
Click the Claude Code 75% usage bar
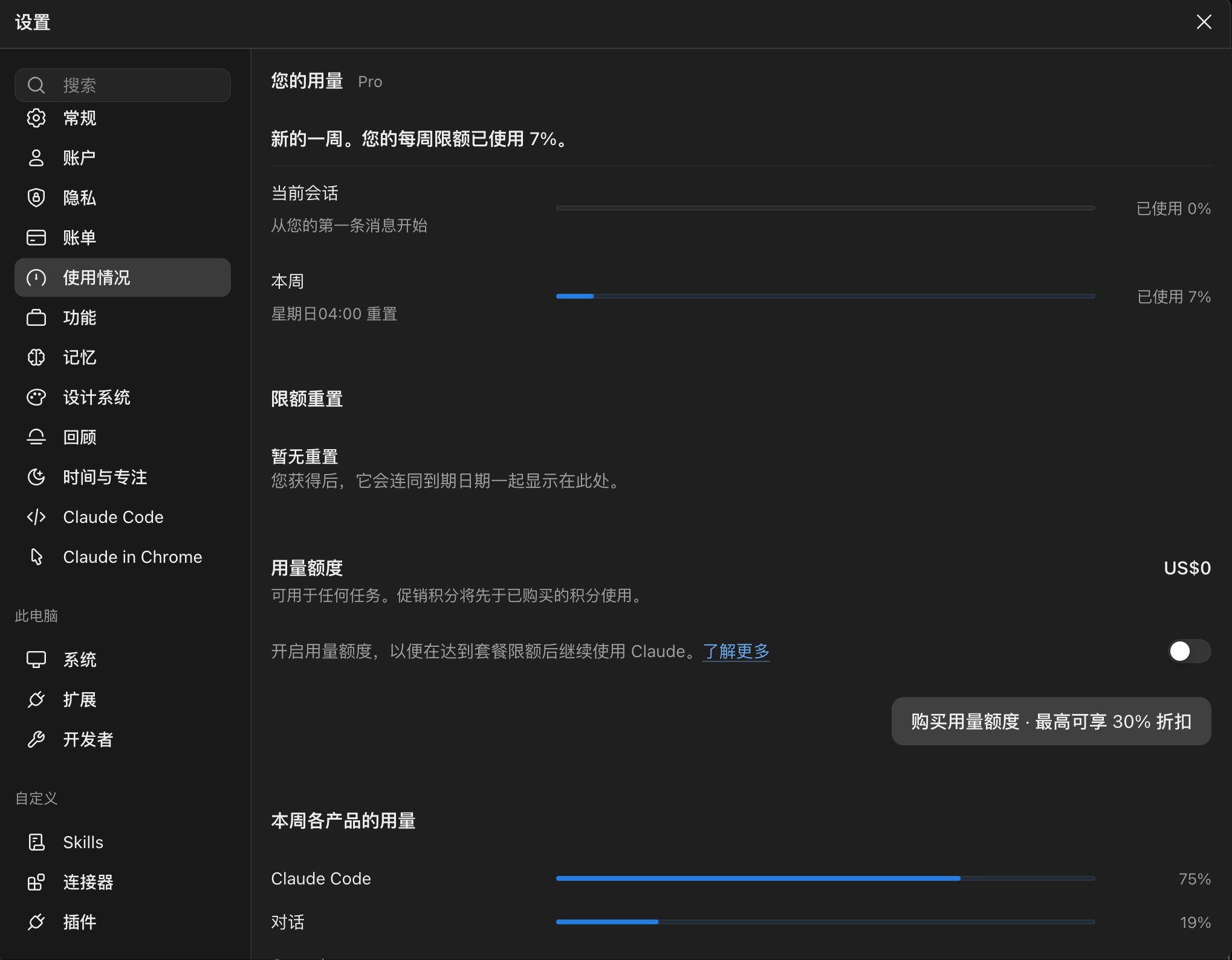(825, 878)
